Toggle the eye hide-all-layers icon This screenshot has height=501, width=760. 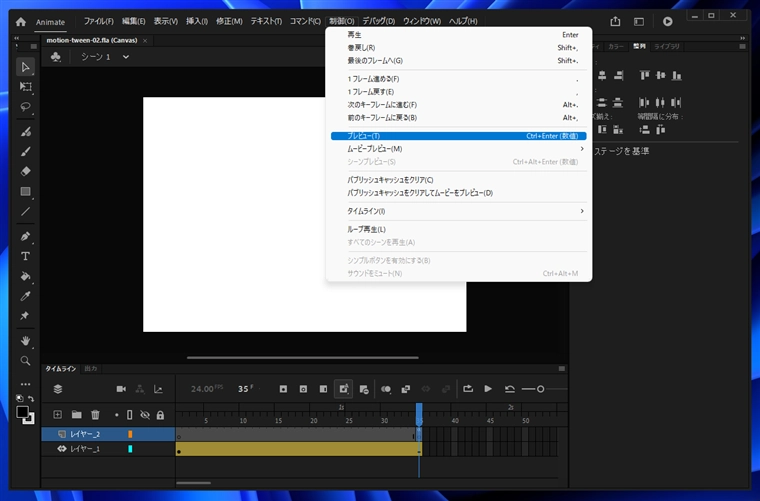(x=145, y=415)
